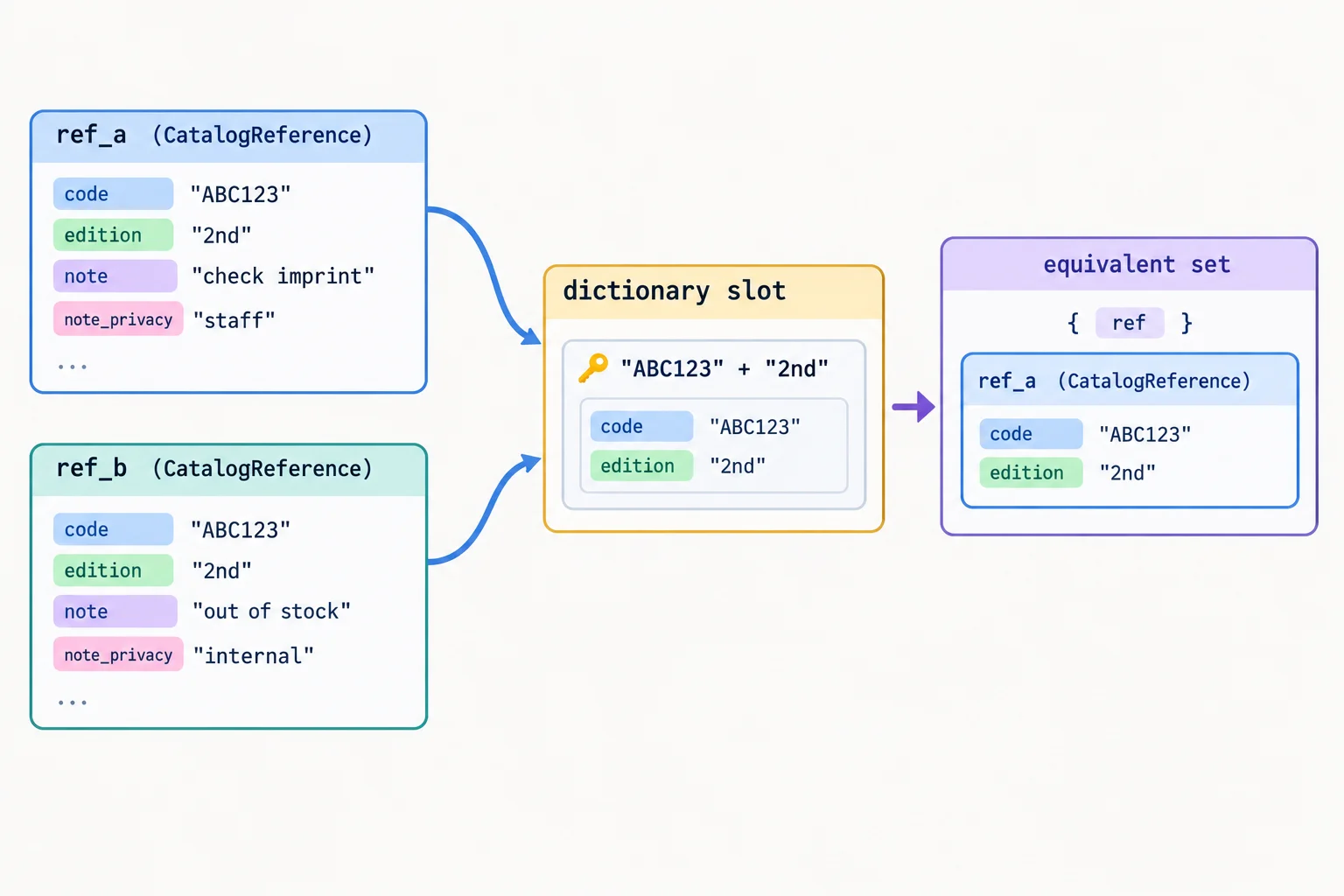Click the ellipsis under "staff" in ref_a card
The width and height of the screenshot is (1344, 896).
73,367
